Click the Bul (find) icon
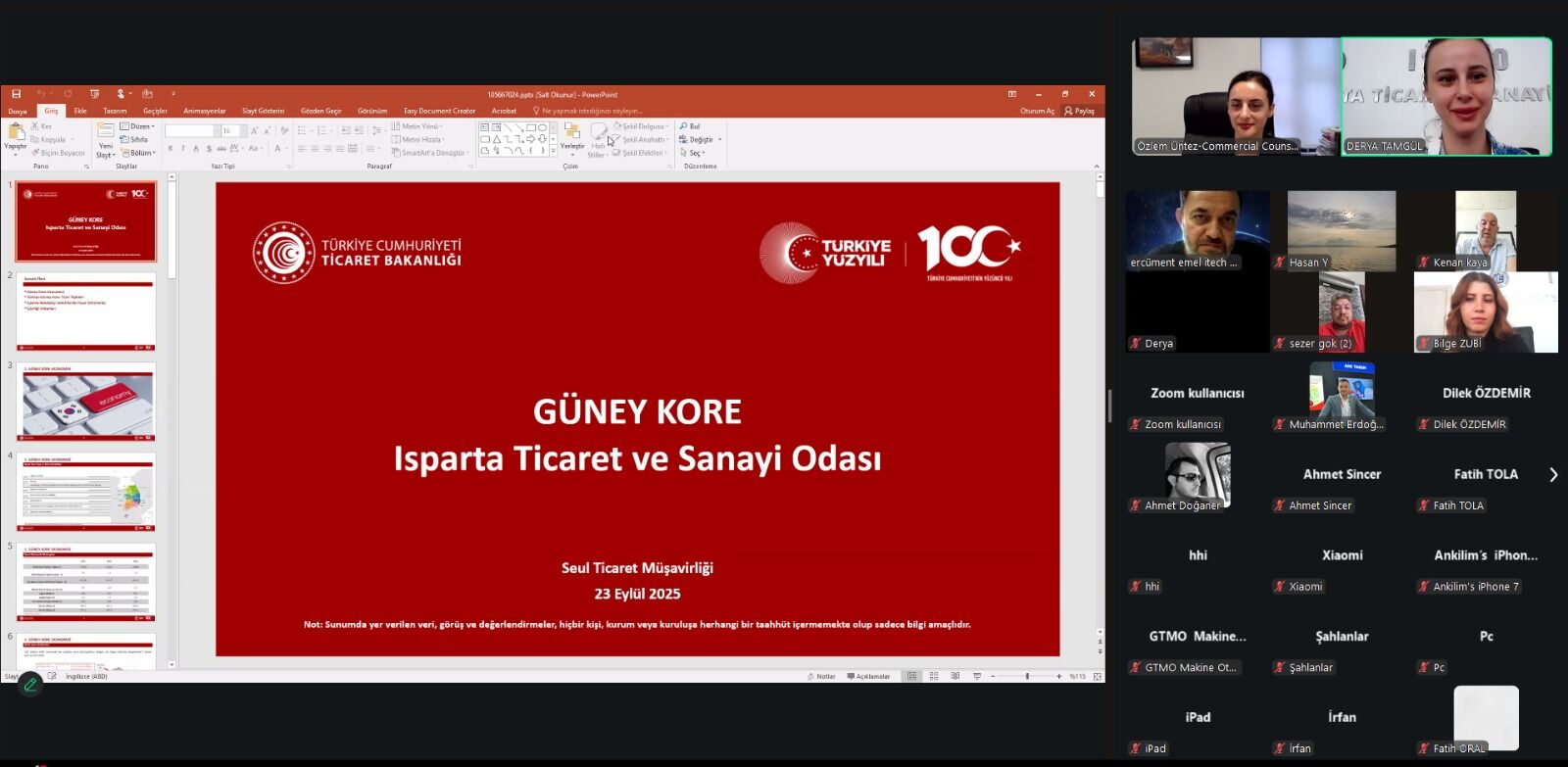Screen dimensions: 1568x767 (690, 126)
